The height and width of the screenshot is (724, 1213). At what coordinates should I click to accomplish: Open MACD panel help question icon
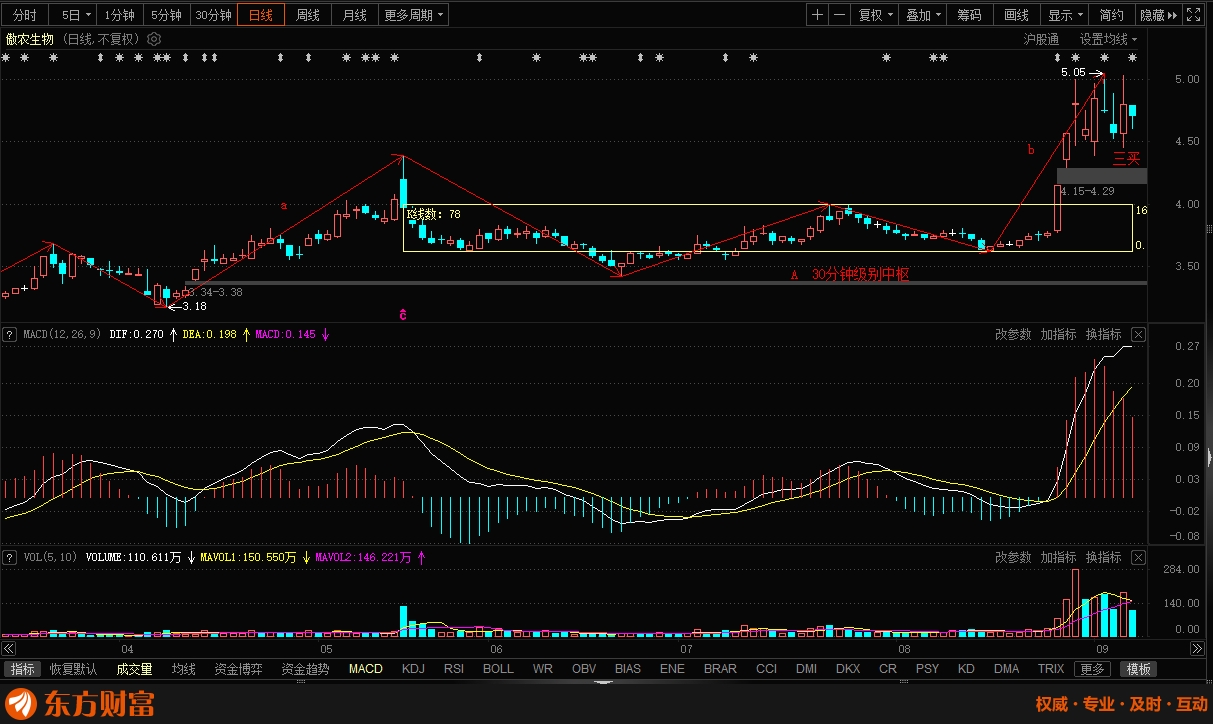(10, 334)
